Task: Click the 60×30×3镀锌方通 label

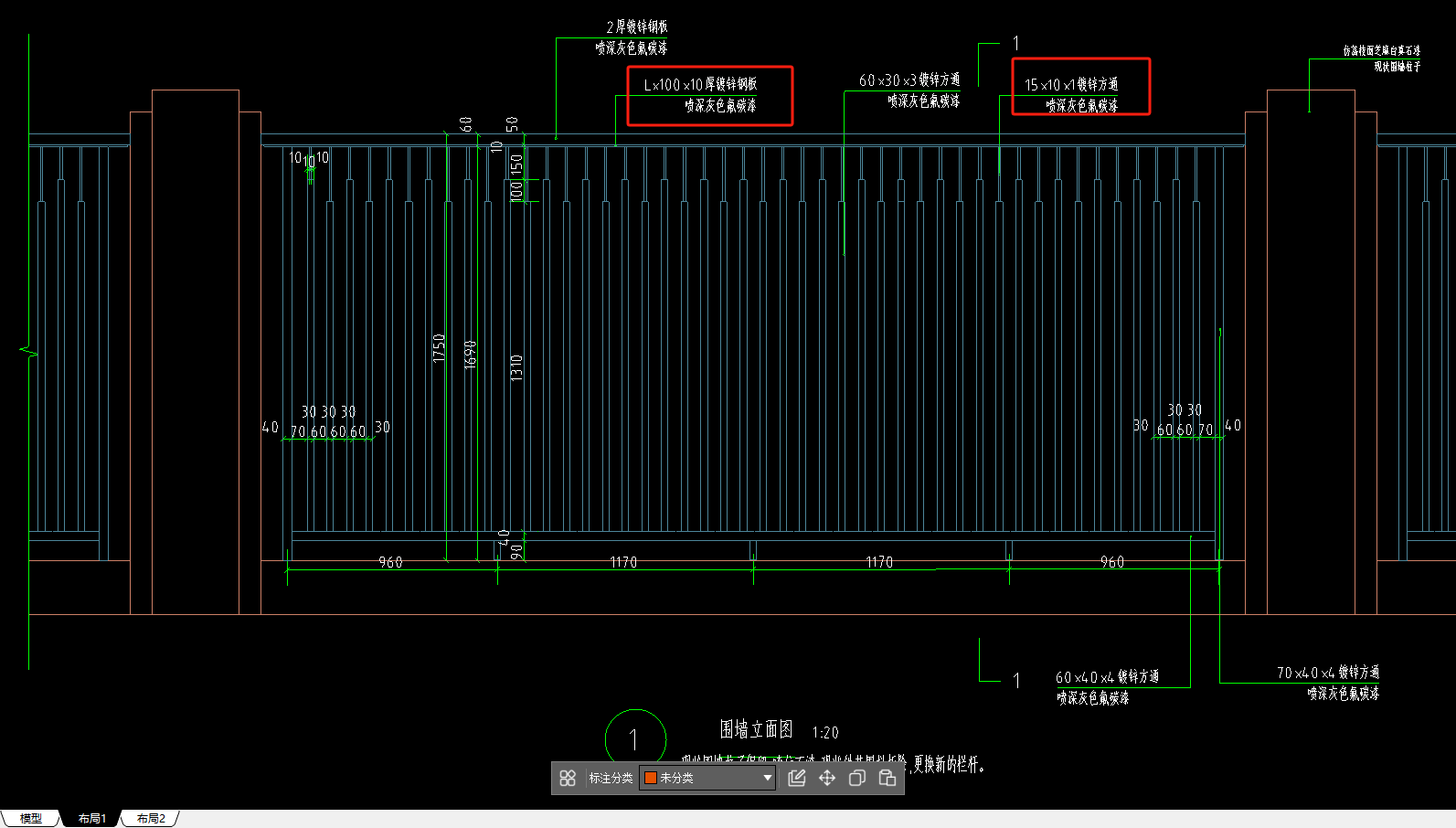Action: click(x=909, y=80)
